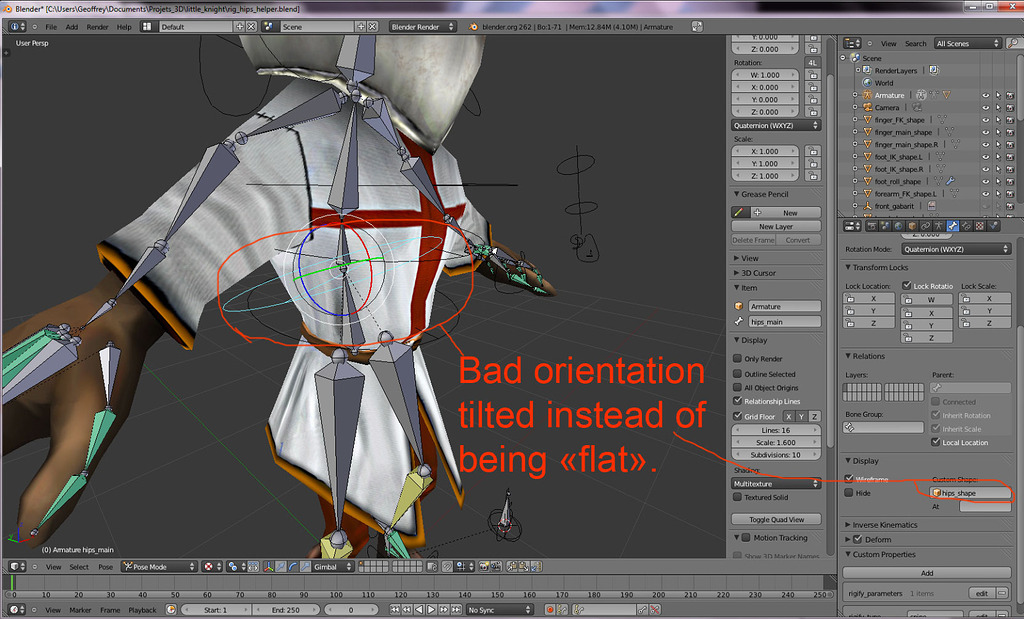Screen dimensions: 1024x619
Task: Click the copy pose icon in 3D header
Action: pos(511,566)
